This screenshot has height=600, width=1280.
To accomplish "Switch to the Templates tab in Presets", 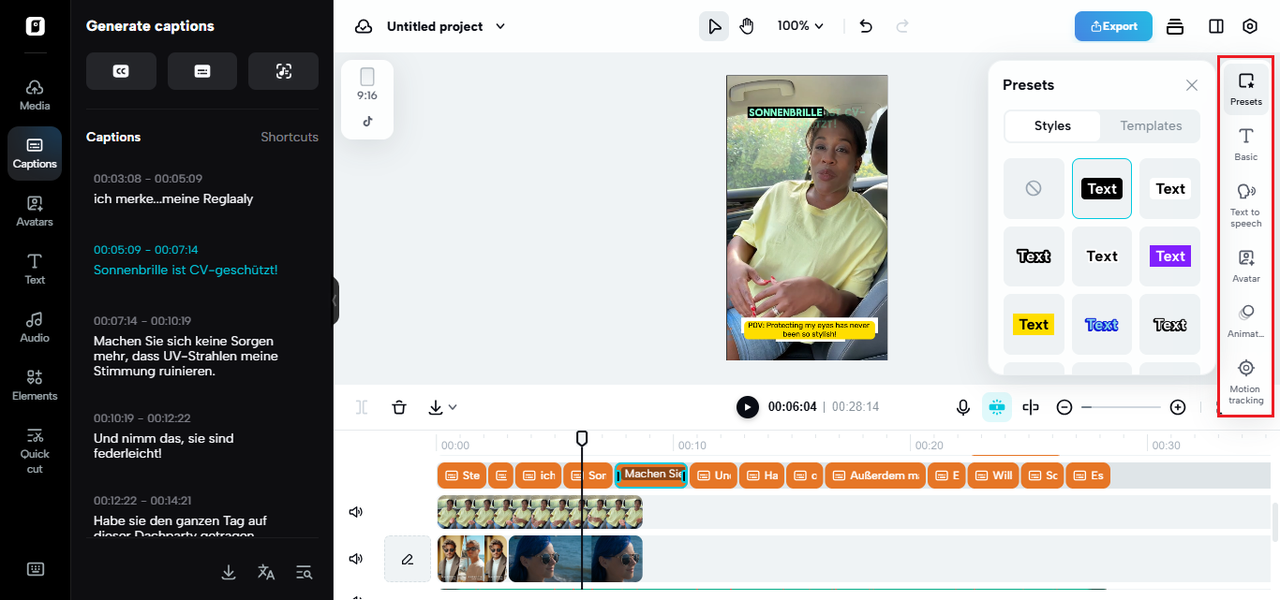I will pyautogui.click(x=1150, y=126).
